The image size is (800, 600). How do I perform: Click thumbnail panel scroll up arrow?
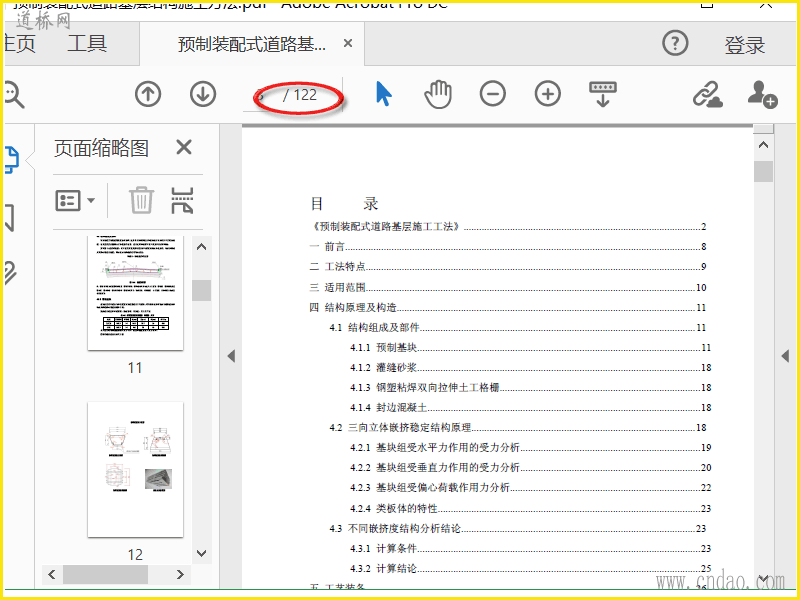pyautogui.click(x=202, y=247)
